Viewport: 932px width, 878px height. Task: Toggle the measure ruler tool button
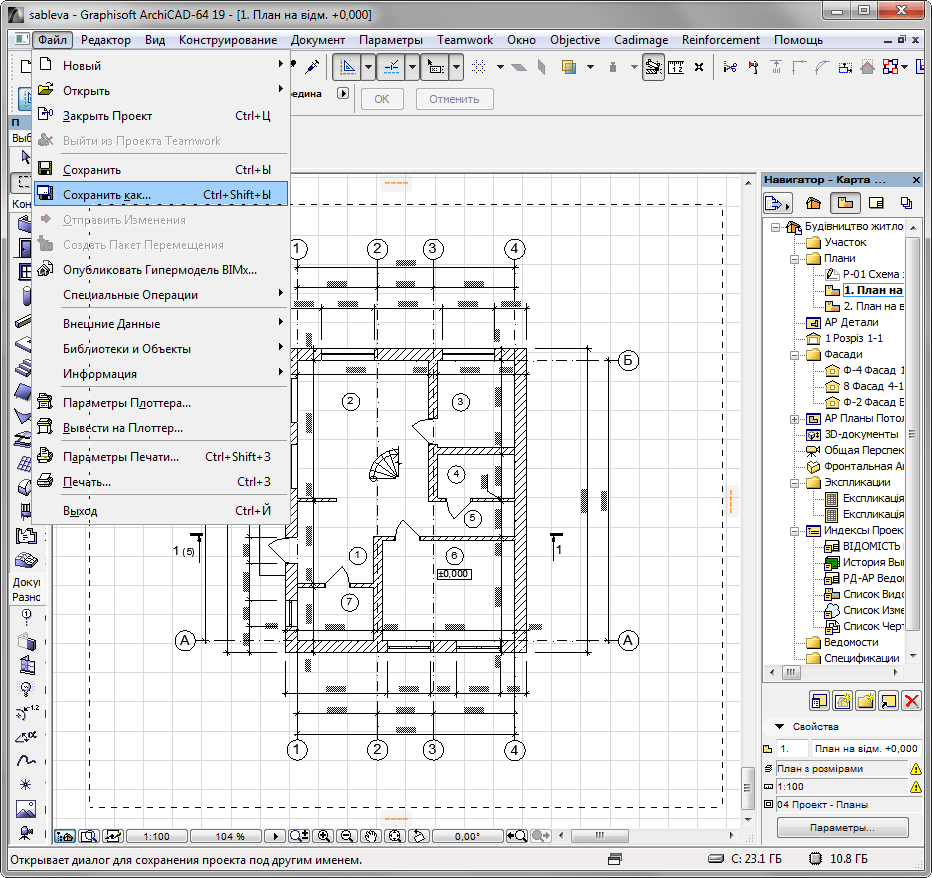677,67
